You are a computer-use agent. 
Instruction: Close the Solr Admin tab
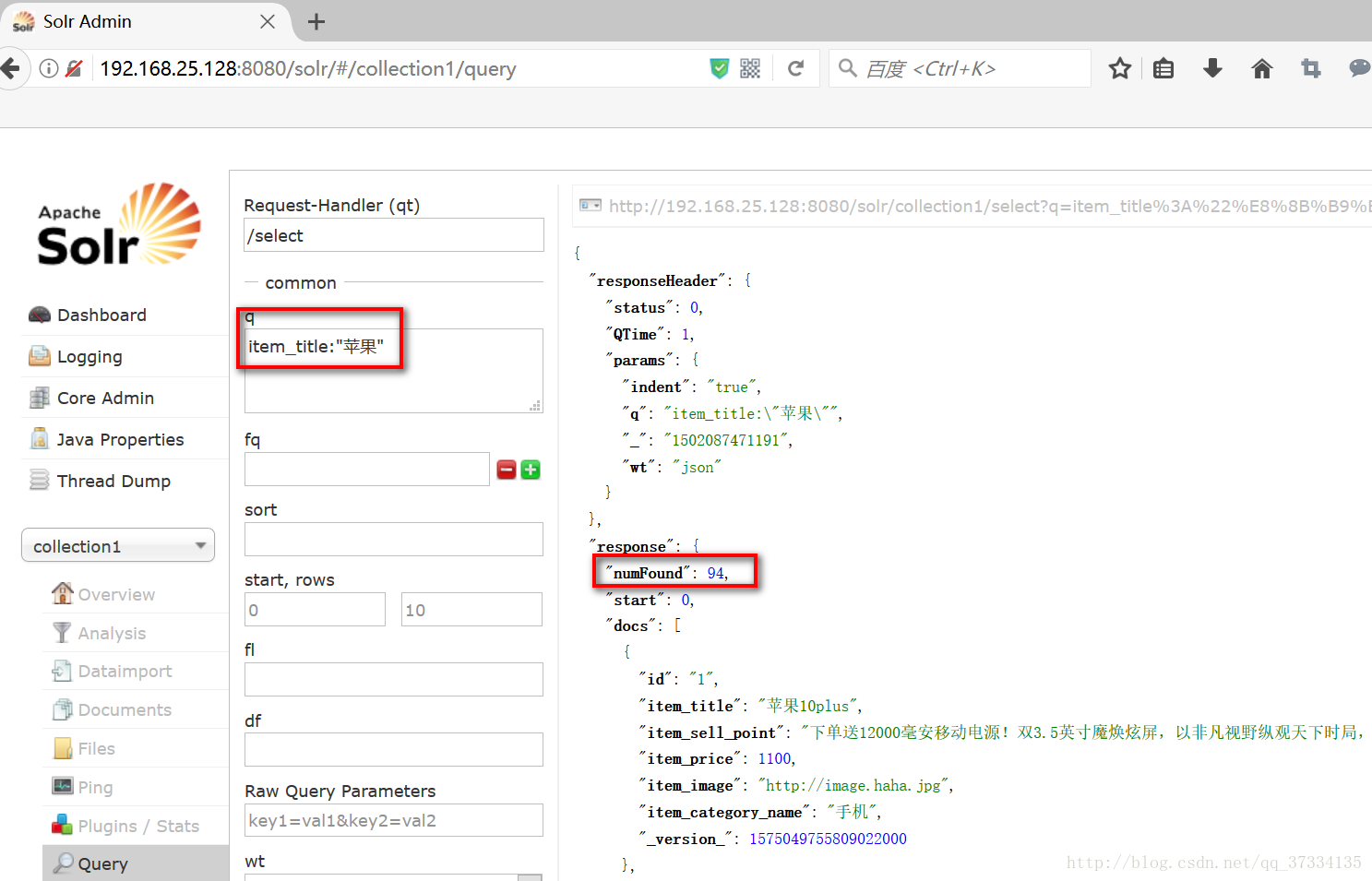pos(268,21)
